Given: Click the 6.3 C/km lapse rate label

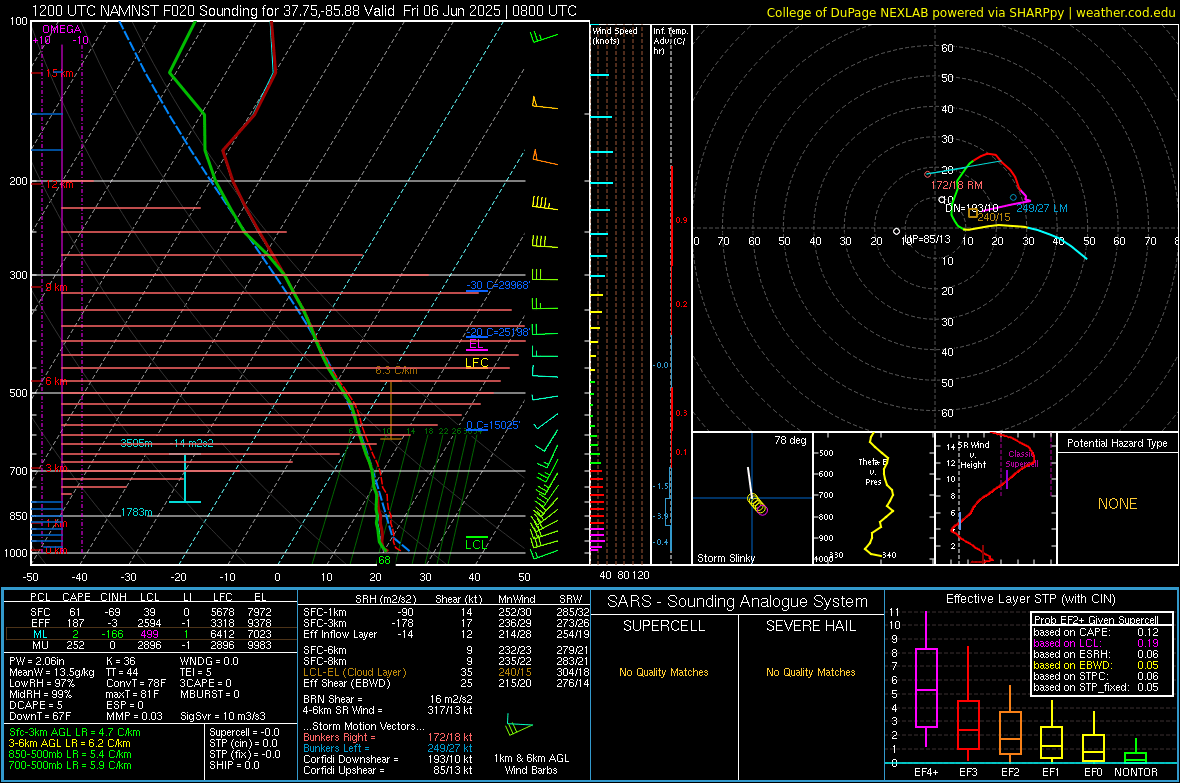Looking at the screenshot, I should pos(396,370).
